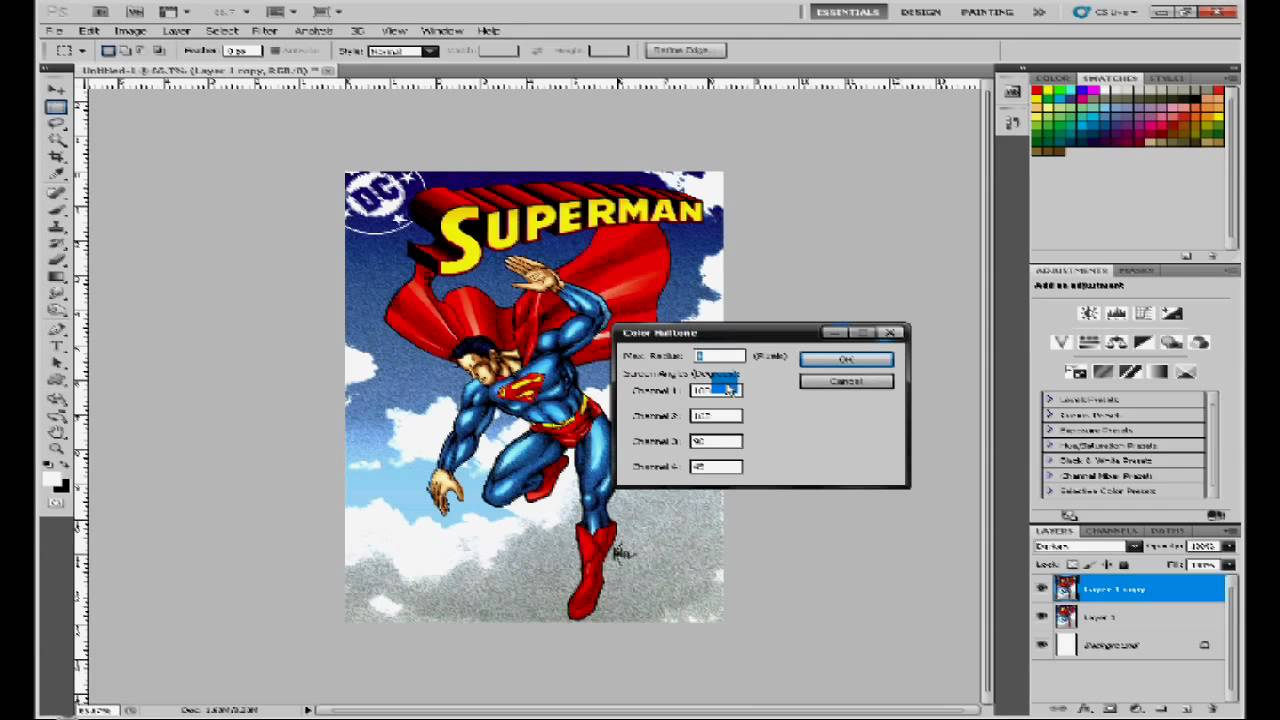
Task: Switch to the Paths tab
Action: click(1167, 531)
